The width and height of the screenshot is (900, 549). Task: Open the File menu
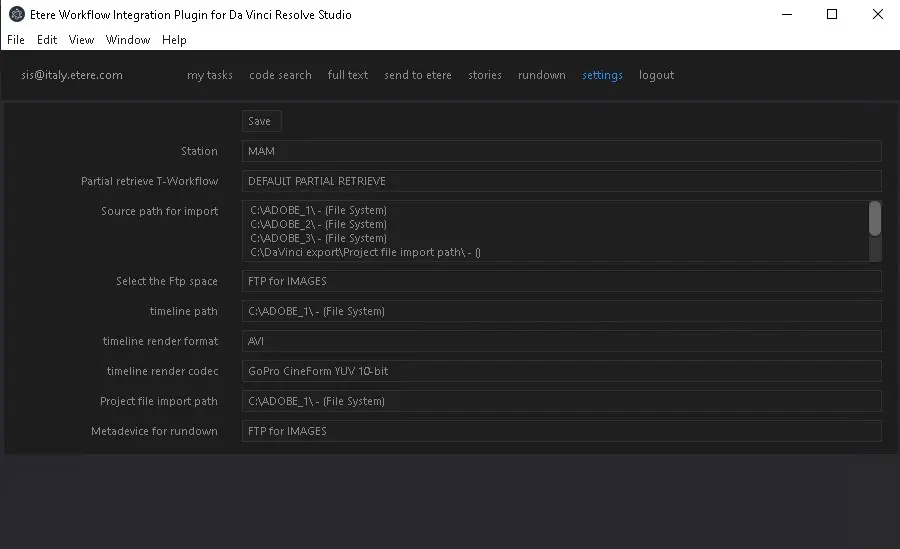(15, 40)
